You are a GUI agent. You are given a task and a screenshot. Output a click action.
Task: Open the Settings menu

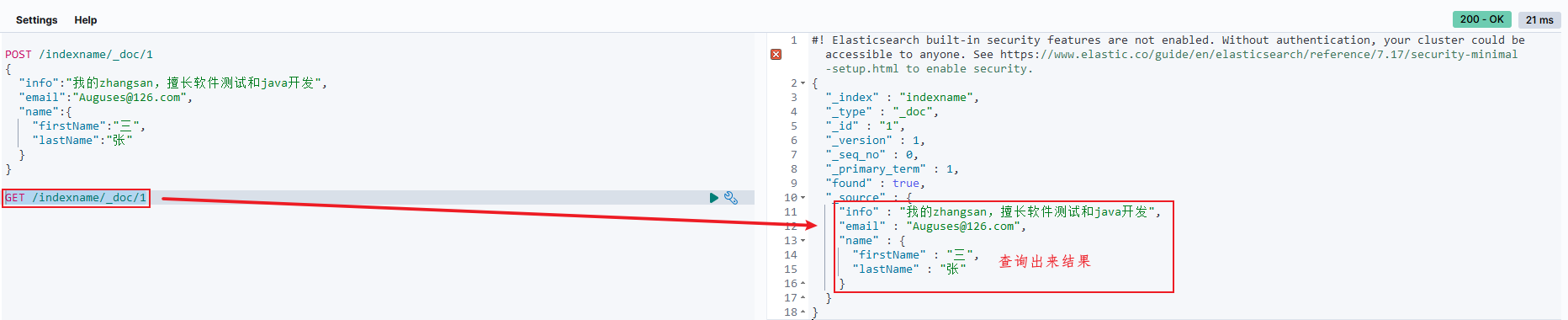pos(37,20)
